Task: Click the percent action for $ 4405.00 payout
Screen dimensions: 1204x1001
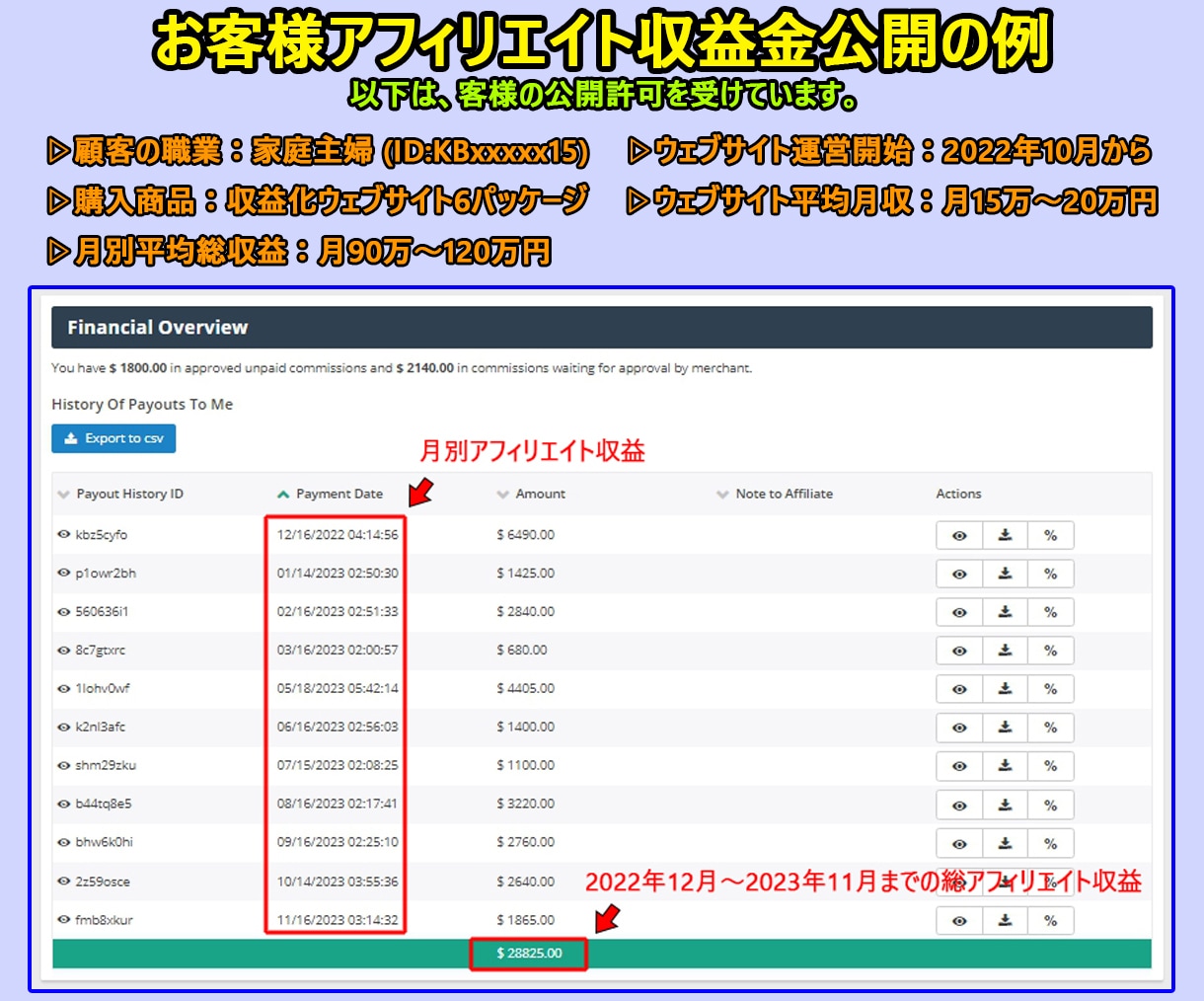Action: click(1051, 689)
